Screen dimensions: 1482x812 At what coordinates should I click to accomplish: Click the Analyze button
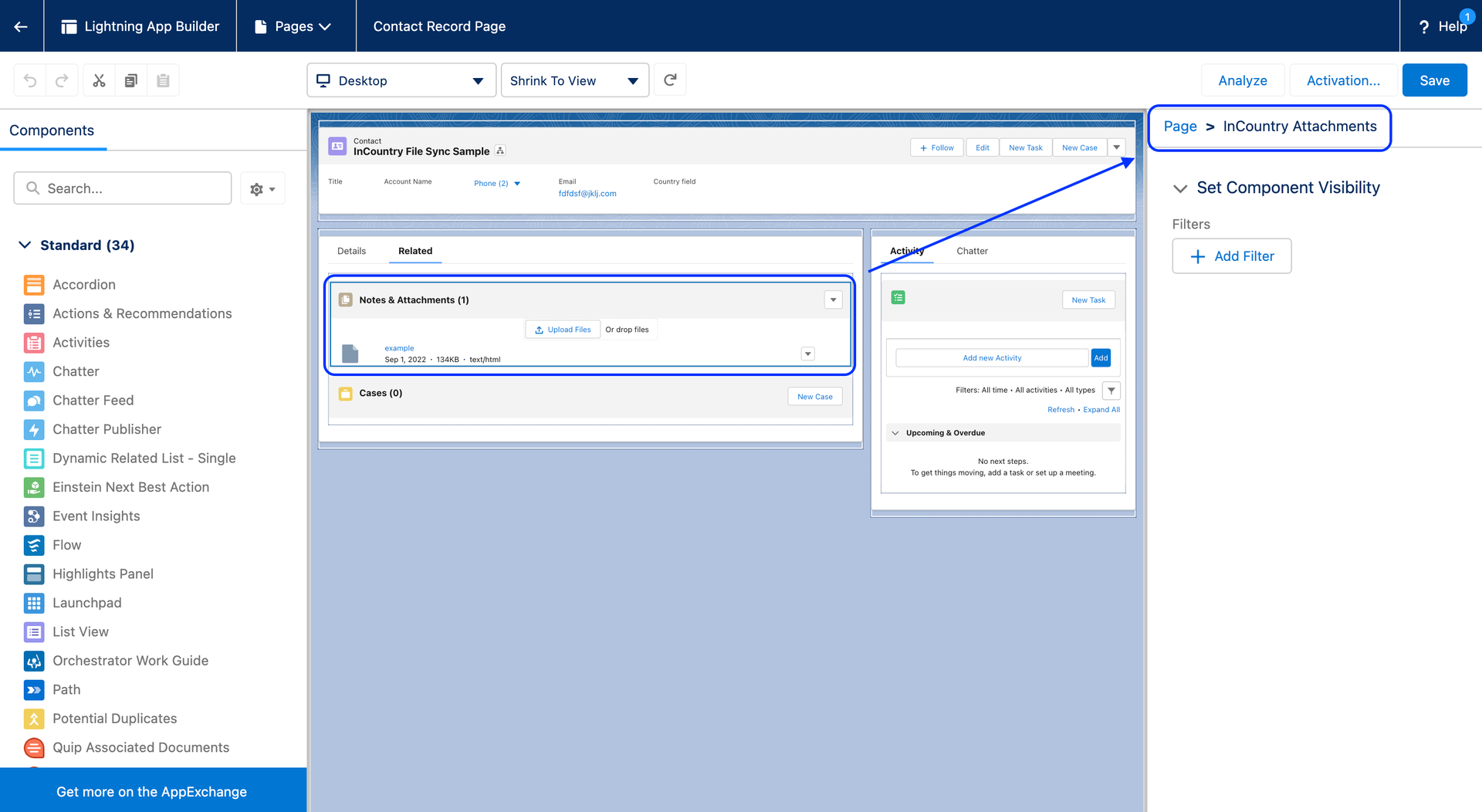tap(1243, 80)
